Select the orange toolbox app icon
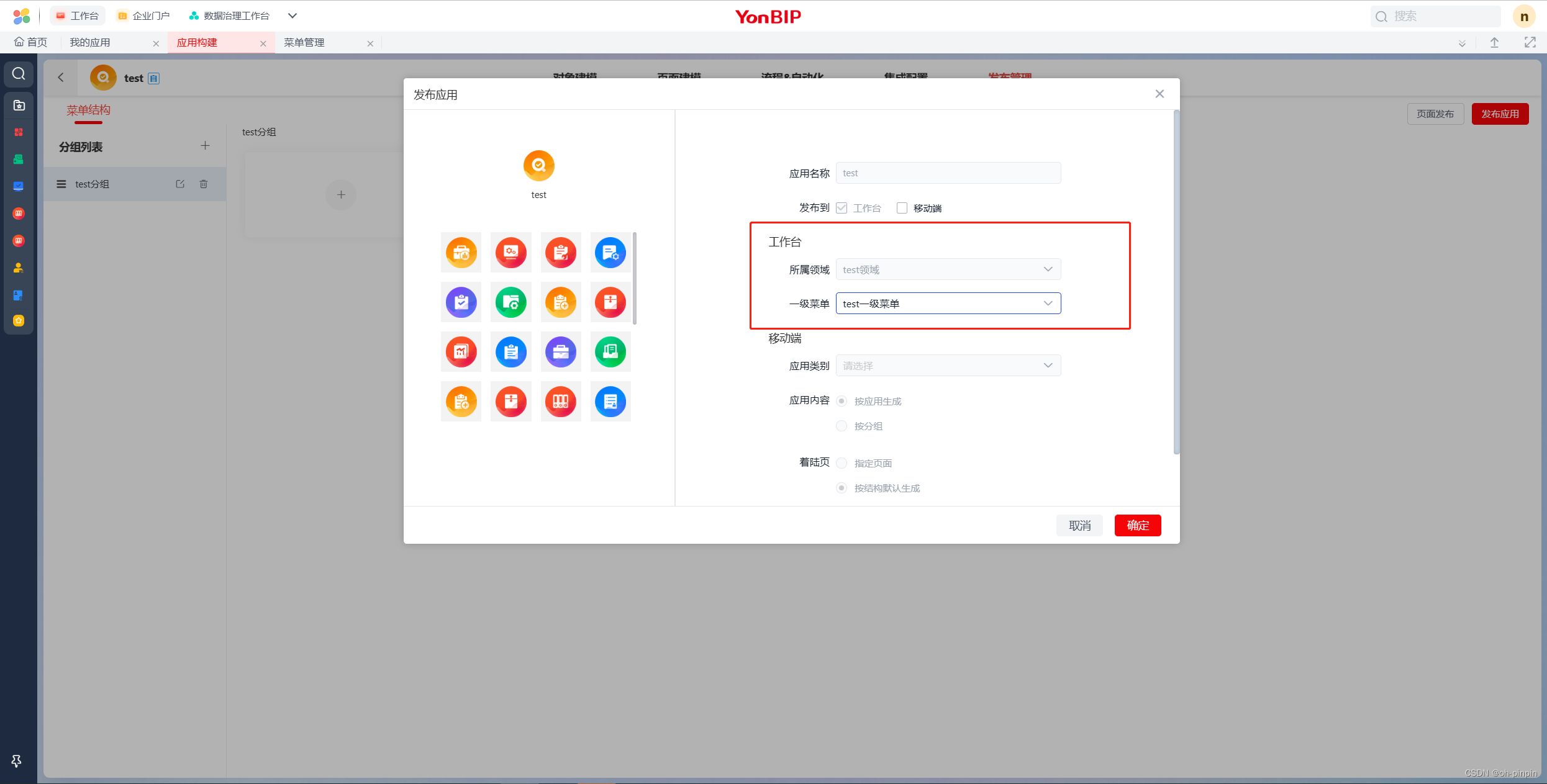This screenshot has height=784, width=1547. 461,253
